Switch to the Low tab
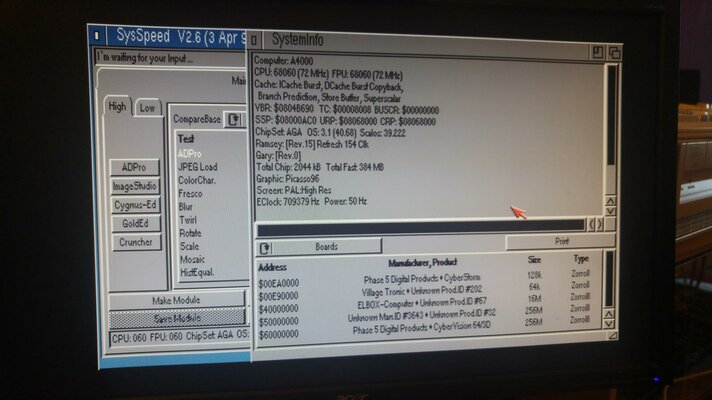This screenshot has height=400, width=712. click(147, 106)
